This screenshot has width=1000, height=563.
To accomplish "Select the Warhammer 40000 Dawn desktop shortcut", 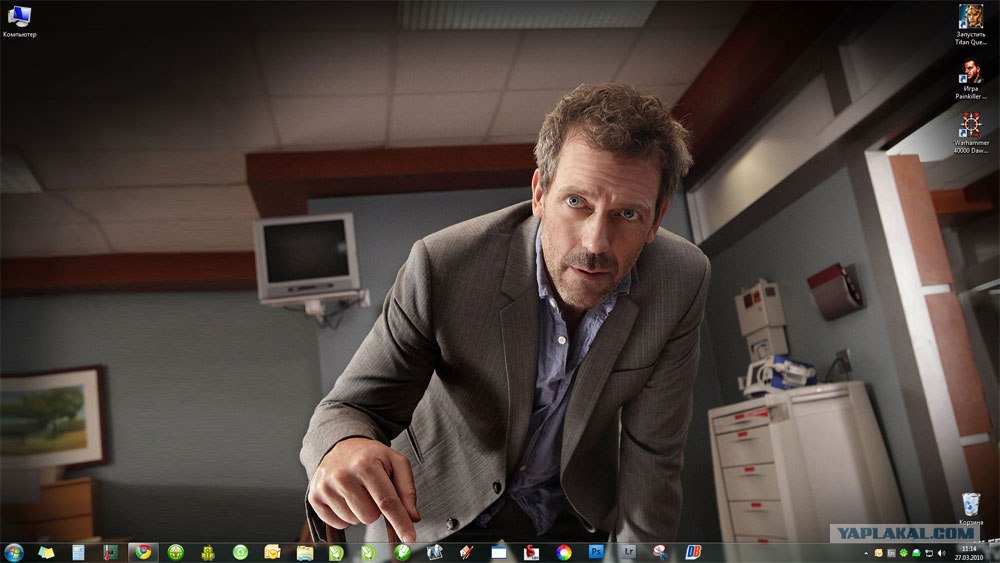I will click(x=971, y=133).
